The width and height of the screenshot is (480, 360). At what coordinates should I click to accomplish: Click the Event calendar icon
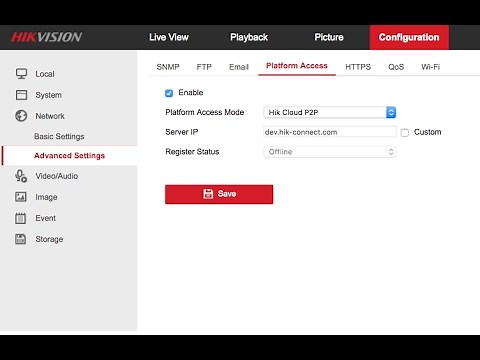click(21, 218)
